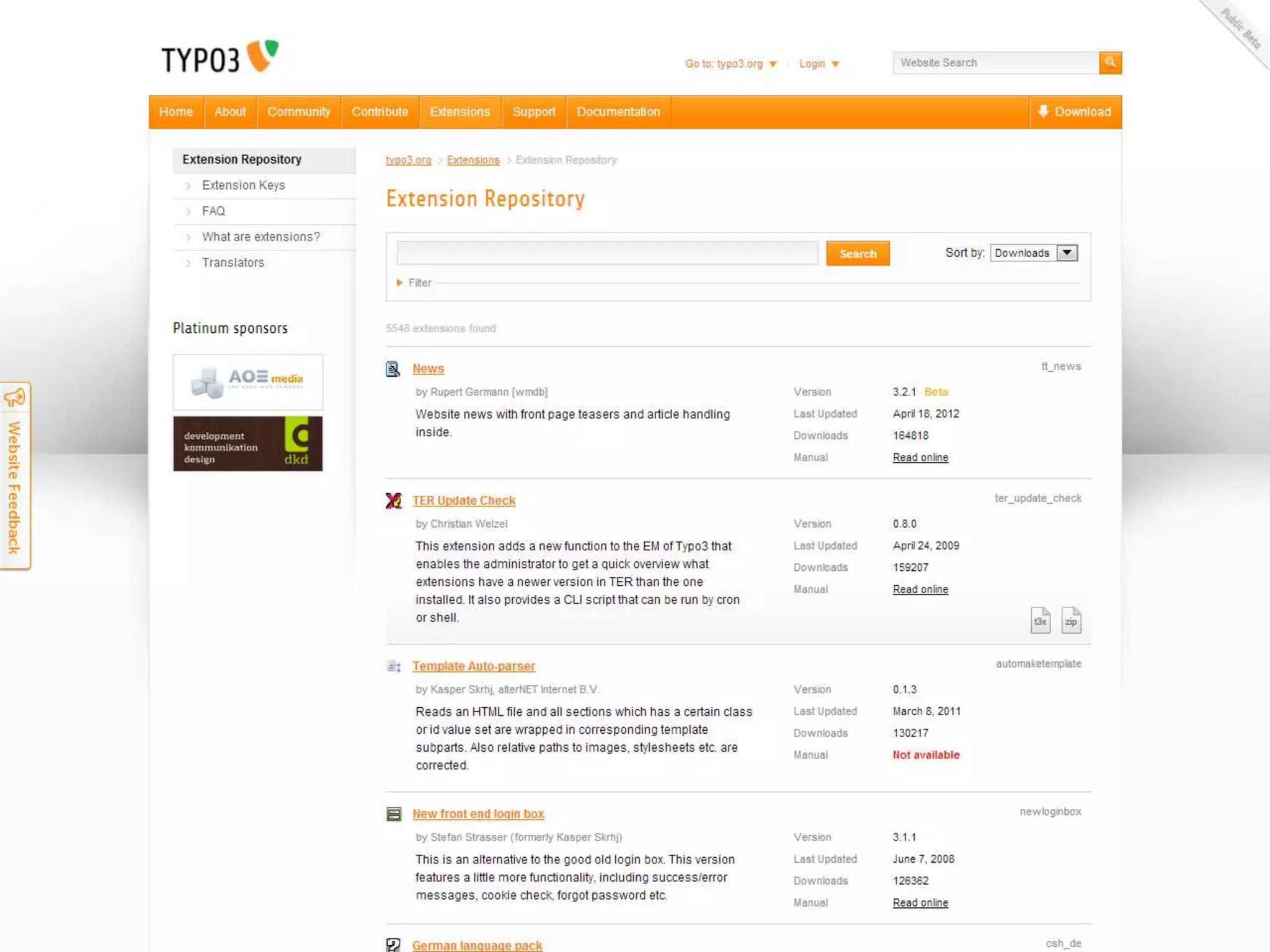Open Read online manual for News
The height and width of the screenshot is (952, 1270).
click(920, 457)
